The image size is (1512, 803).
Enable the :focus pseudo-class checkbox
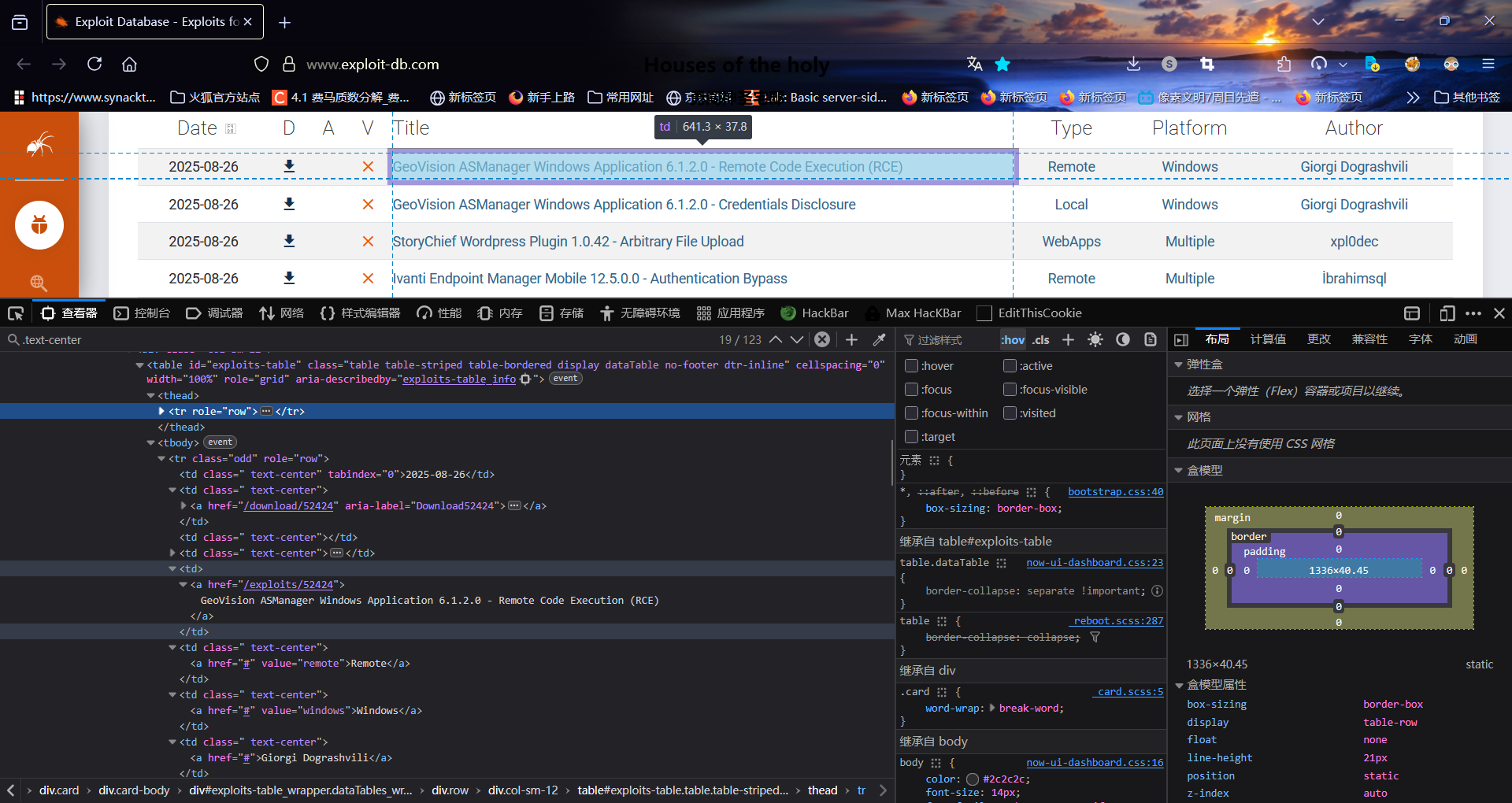coord(911,389)
